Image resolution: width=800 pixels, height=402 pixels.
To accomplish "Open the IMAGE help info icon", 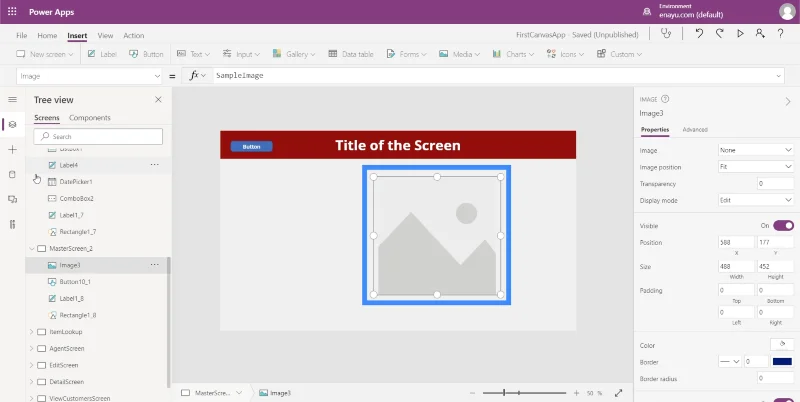I will (665, 99).
